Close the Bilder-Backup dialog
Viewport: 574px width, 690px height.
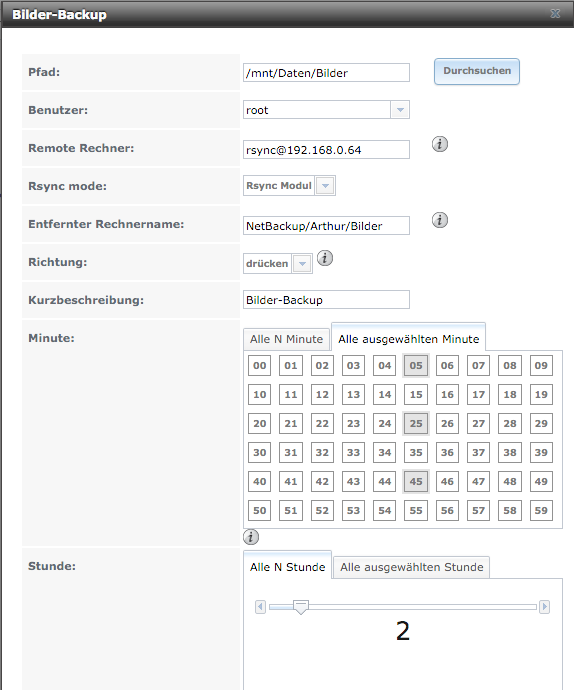[555, 14]
